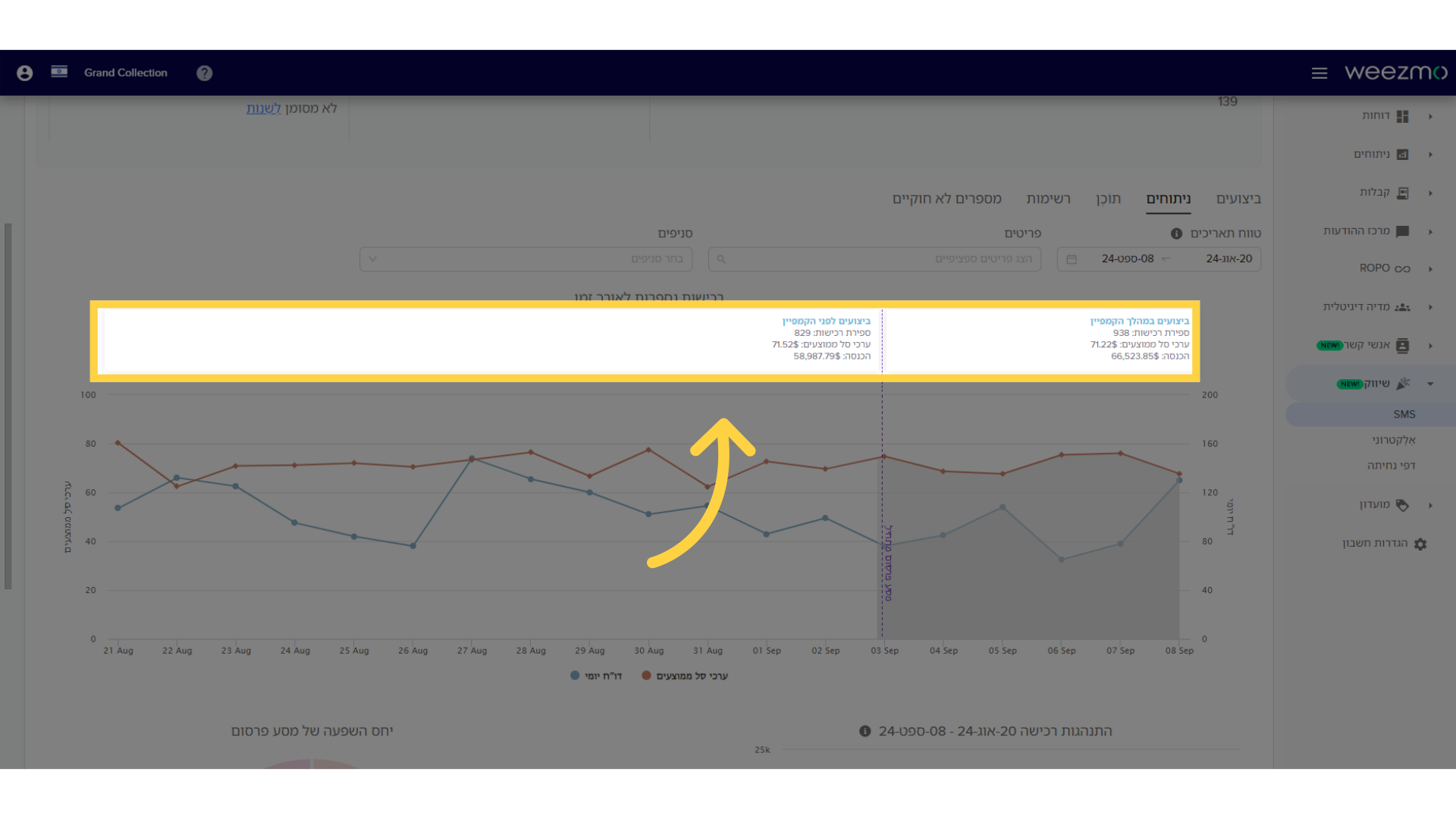Switch to the תוכן tab
This screenshot has width=1456, height=819.
[x=1108, y=199]
